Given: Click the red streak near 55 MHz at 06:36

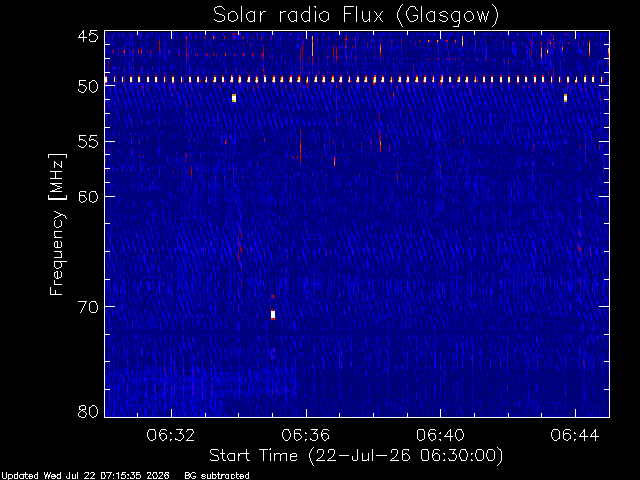Looking at the screenshot, I should (x=300, y=147).
